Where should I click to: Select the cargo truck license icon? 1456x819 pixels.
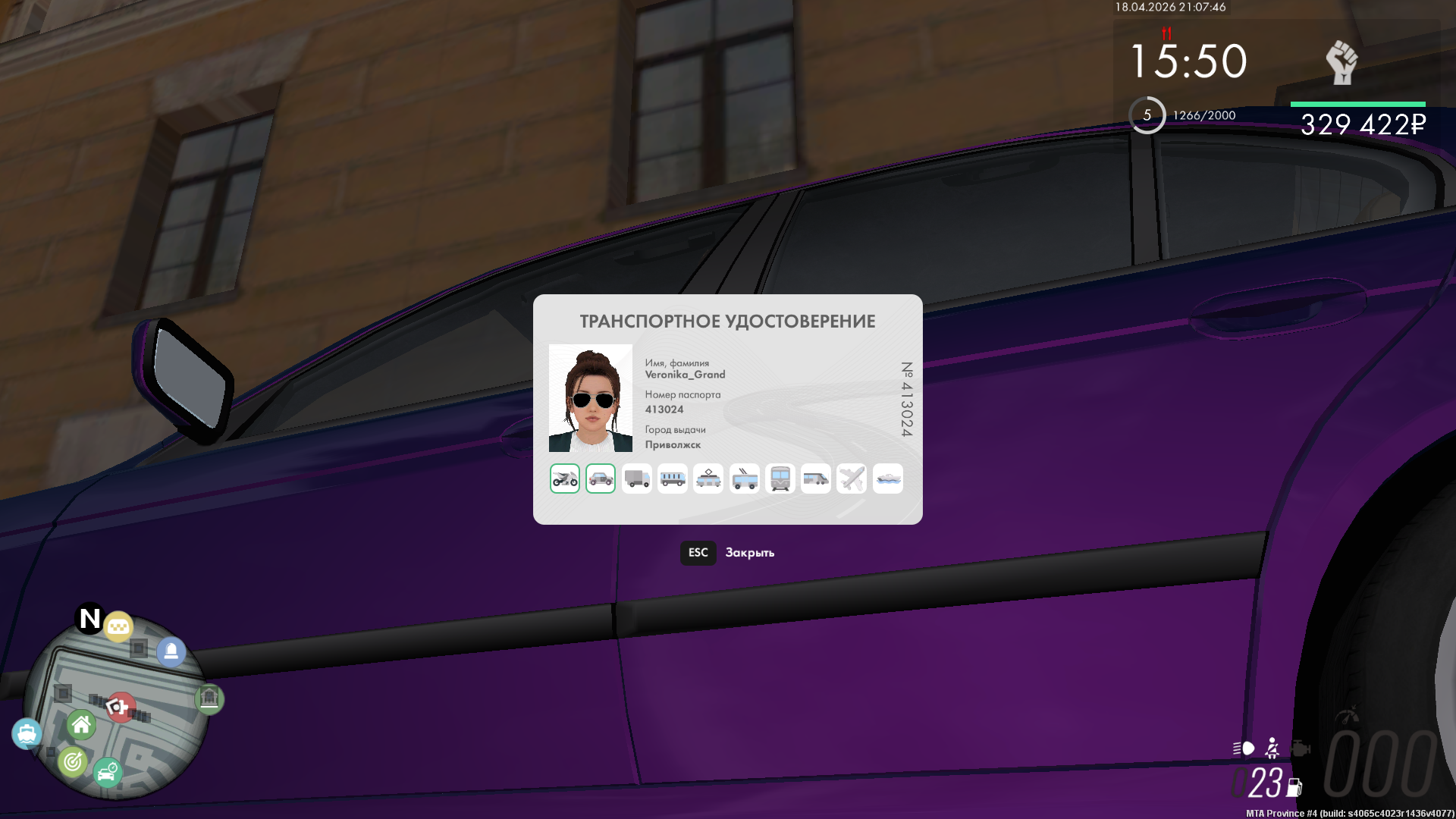(x=636, y=479)
